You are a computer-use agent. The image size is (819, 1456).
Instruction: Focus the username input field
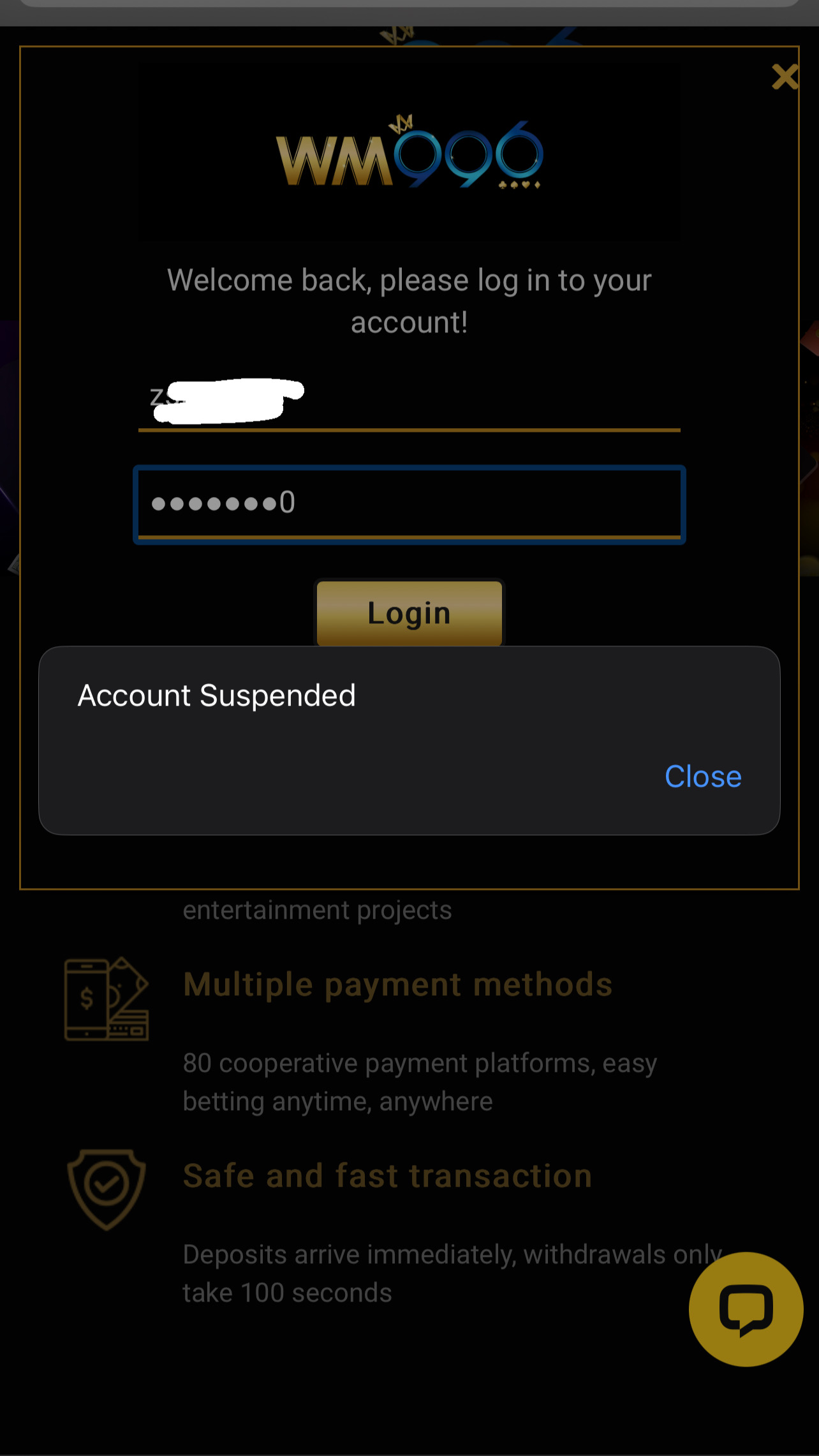409,399
